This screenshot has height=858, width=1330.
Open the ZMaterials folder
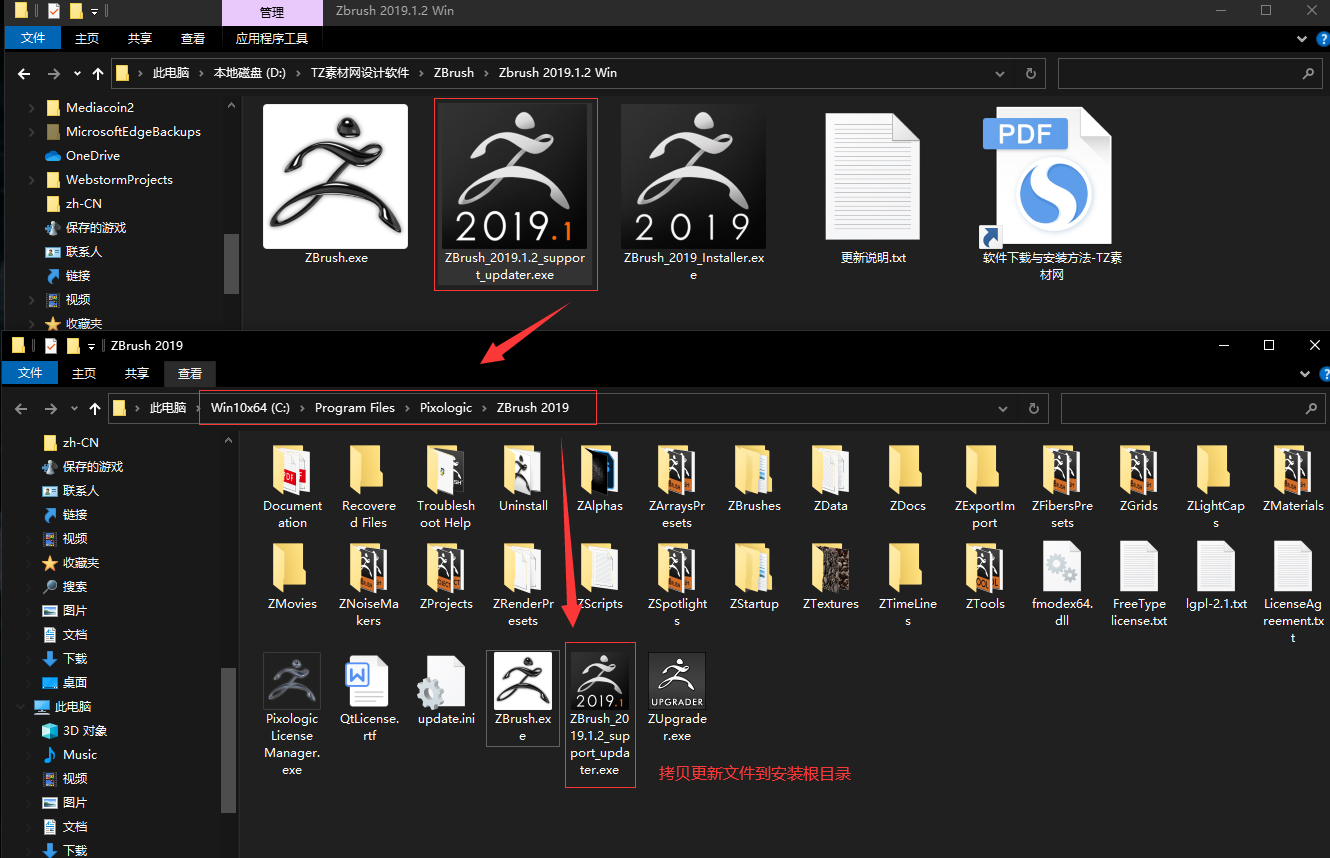tap(1292, 479)
